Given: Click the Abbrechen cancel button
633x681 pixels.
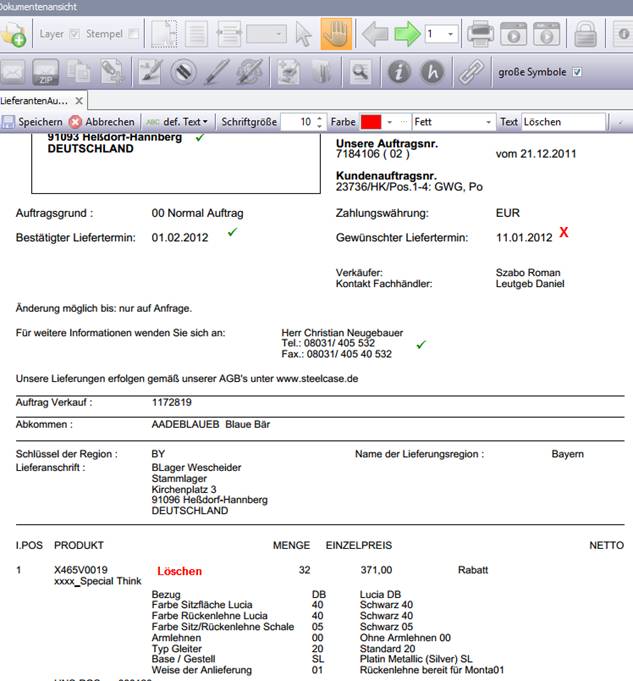Looking at the screenshot, I should click(x=102, y=122).
